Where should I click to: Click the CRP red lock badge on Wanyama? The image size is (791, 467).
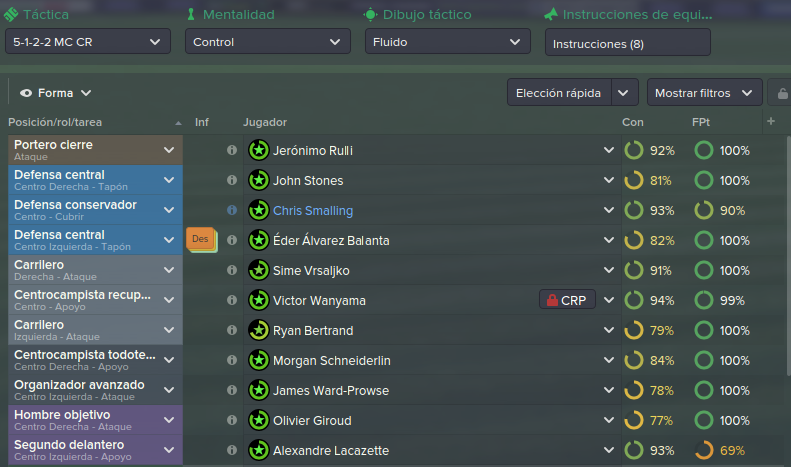(567, 300)
